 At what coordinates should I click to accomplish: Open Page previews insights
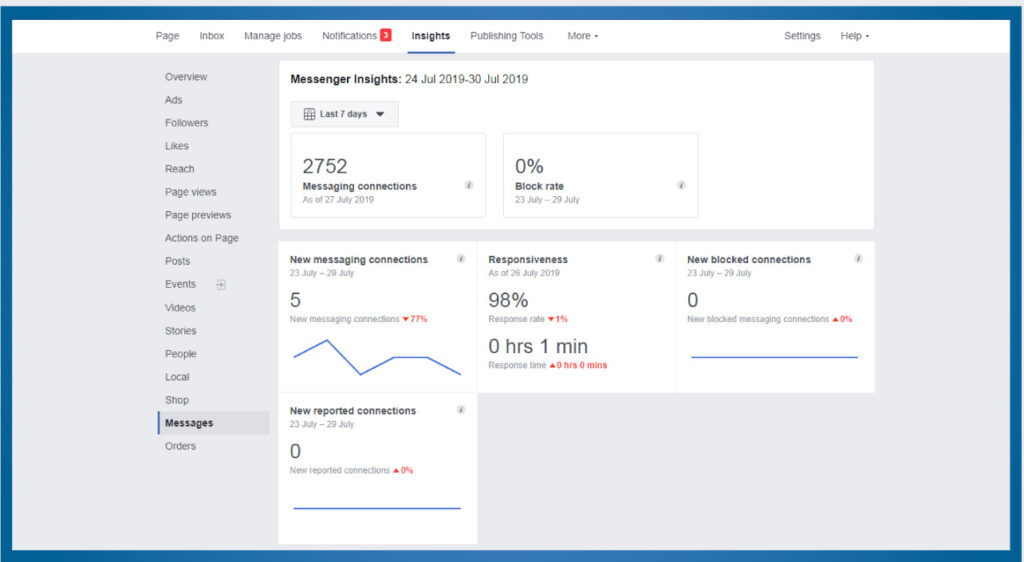198,215
